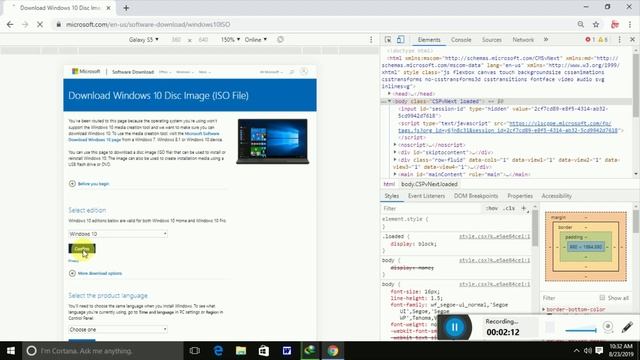The width and height of the screenshot is (640, 360).
Task: Stop page loading with X button
Action: (x=40, y=24)
